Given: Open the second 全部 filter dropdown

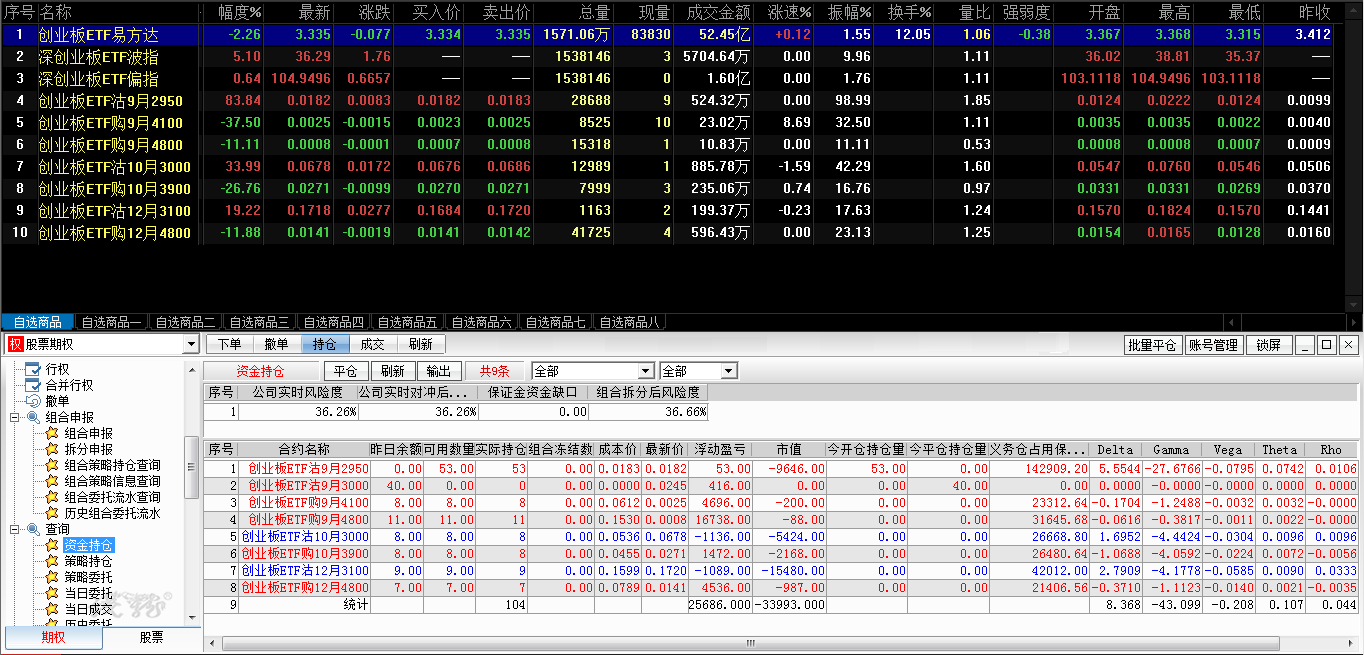Looking at the screenshot, I should (x=729, y=371).
